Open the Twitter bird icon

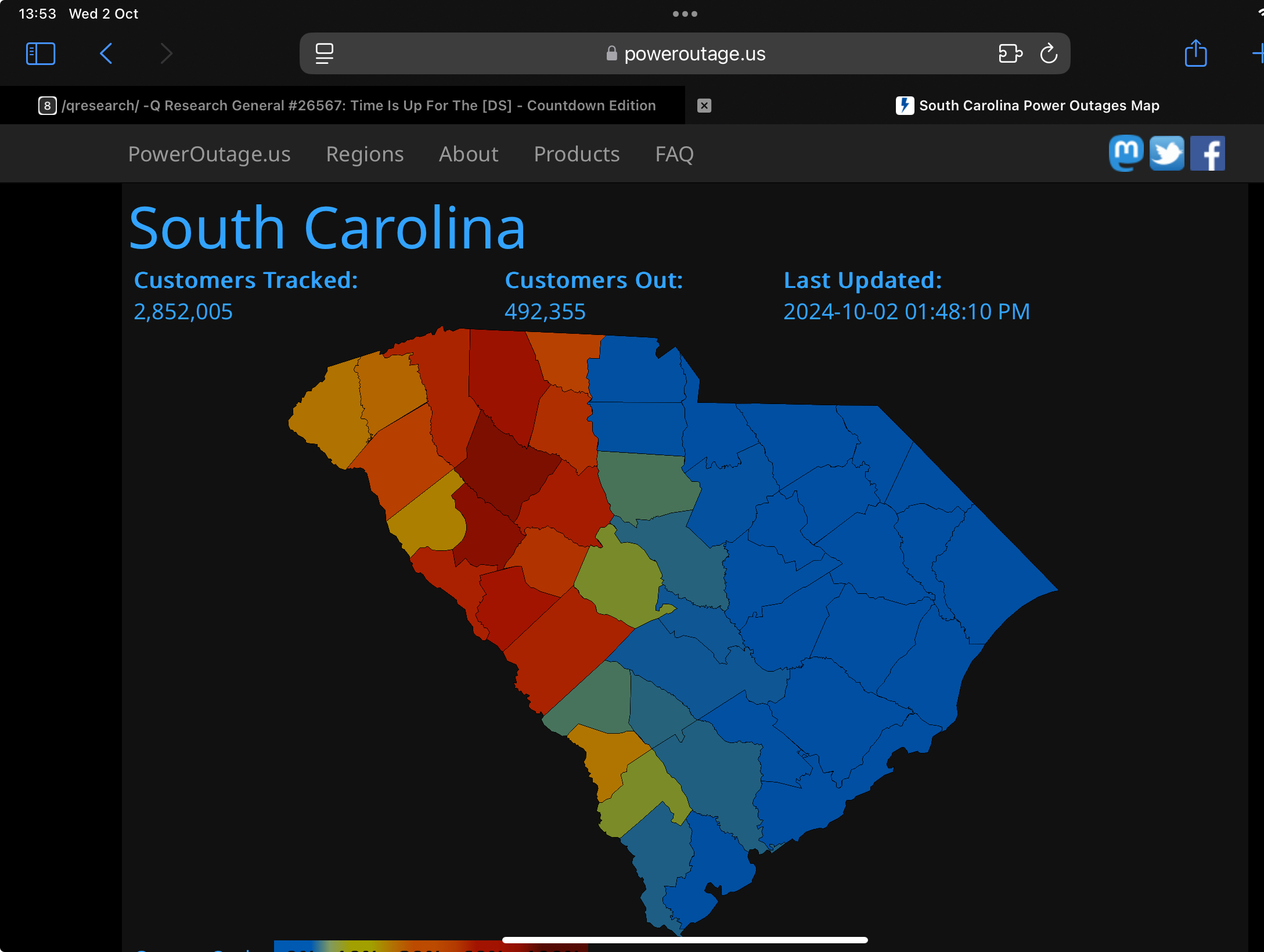[x=1167, y=153]
